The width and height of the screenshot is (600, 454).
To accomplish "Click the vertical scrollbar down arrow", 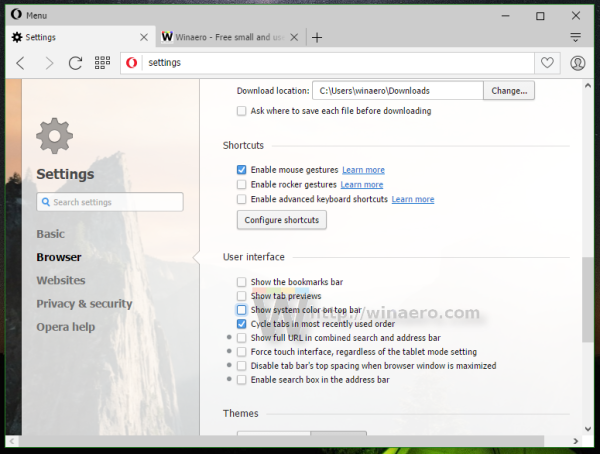I will click(588, 429).
